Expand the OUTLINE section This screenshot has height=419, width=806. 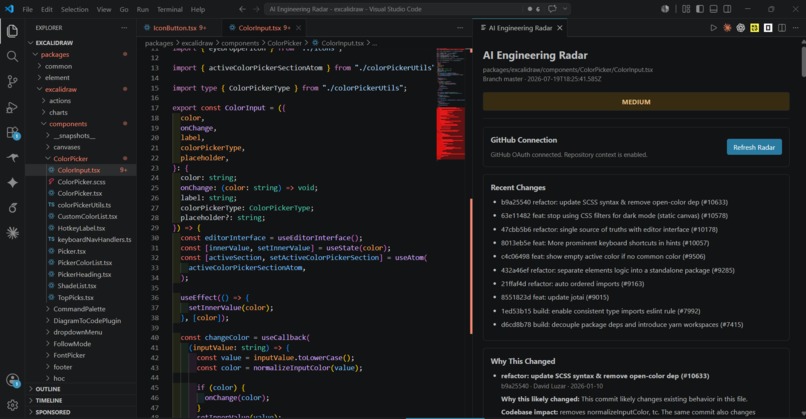click(81, 389)
